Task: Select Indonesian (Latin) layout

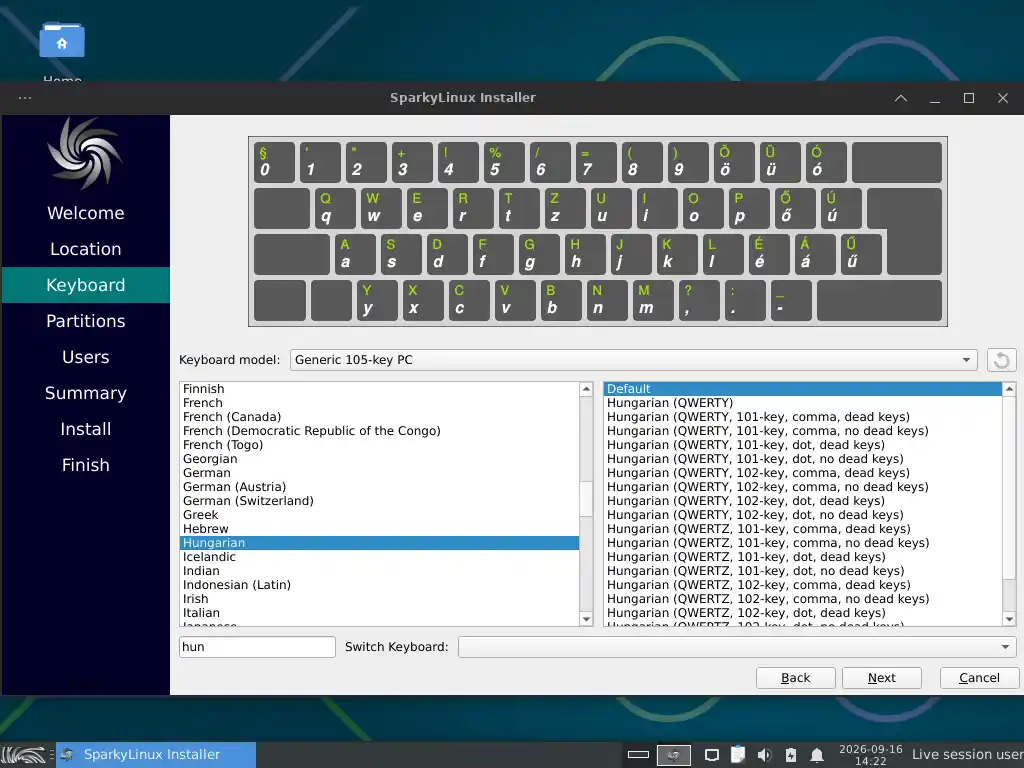Action: (379, 585)
